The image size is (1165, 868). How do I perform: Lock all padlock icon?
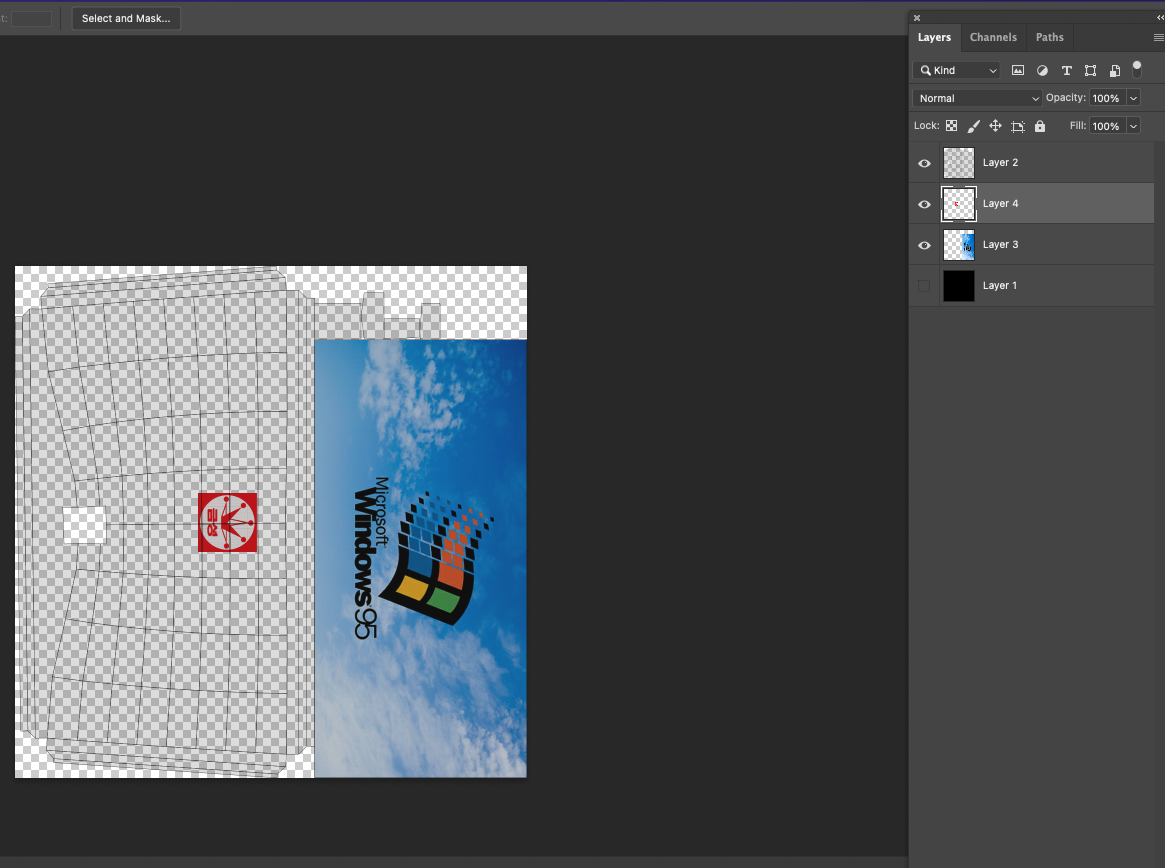click(1040, 126)
